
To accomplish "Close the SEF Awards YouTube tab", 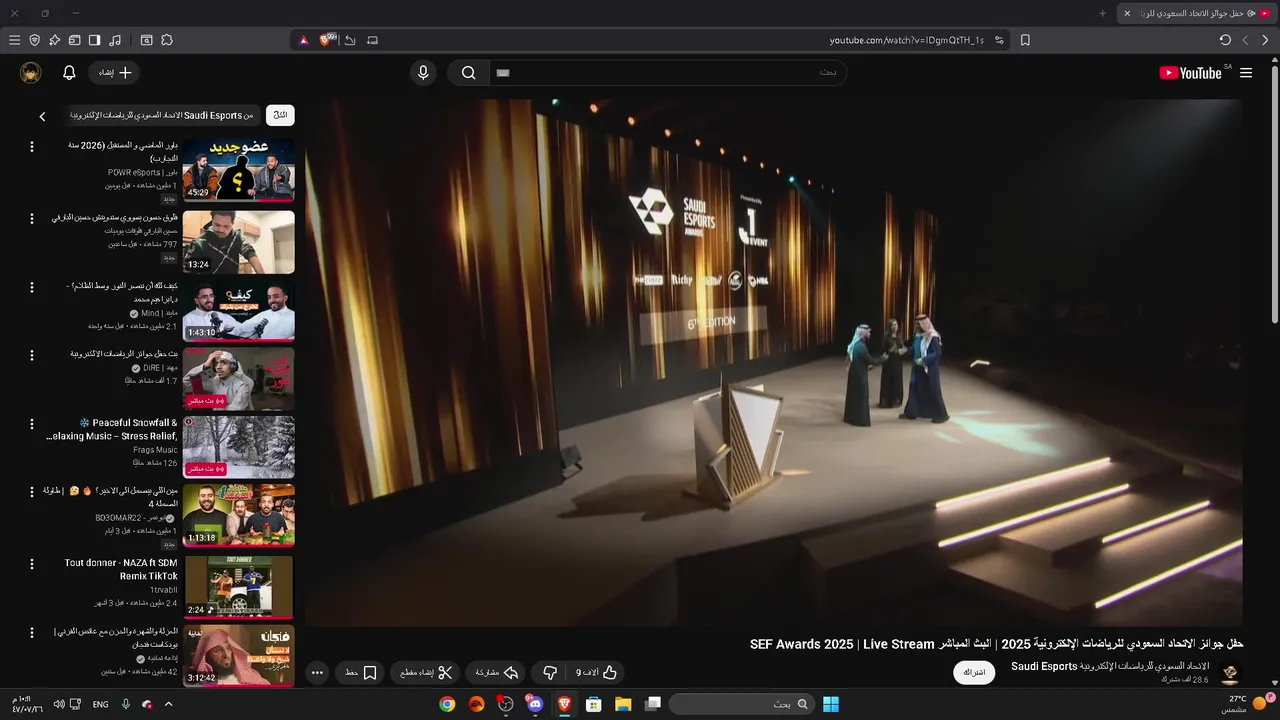I will tap(1127, 13).
